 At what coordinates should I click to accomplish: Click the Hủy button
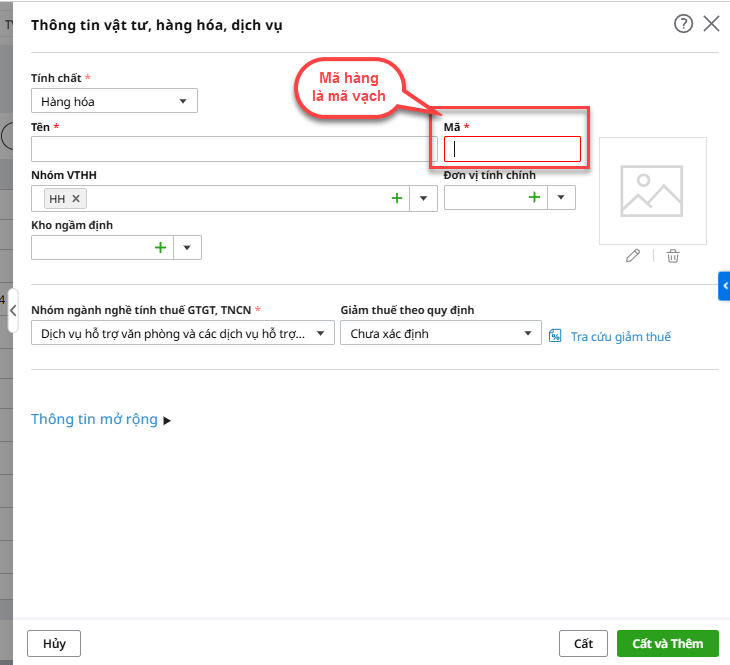tap(54, 643)
